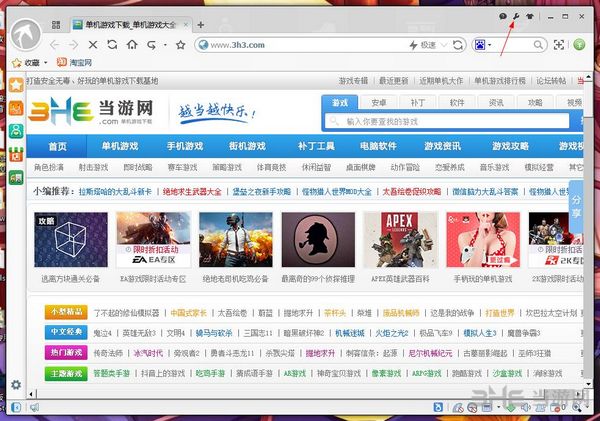Screen dimensions: 600x421
Task: Toggle the sidebar from status bar
Action: [16, 407]
